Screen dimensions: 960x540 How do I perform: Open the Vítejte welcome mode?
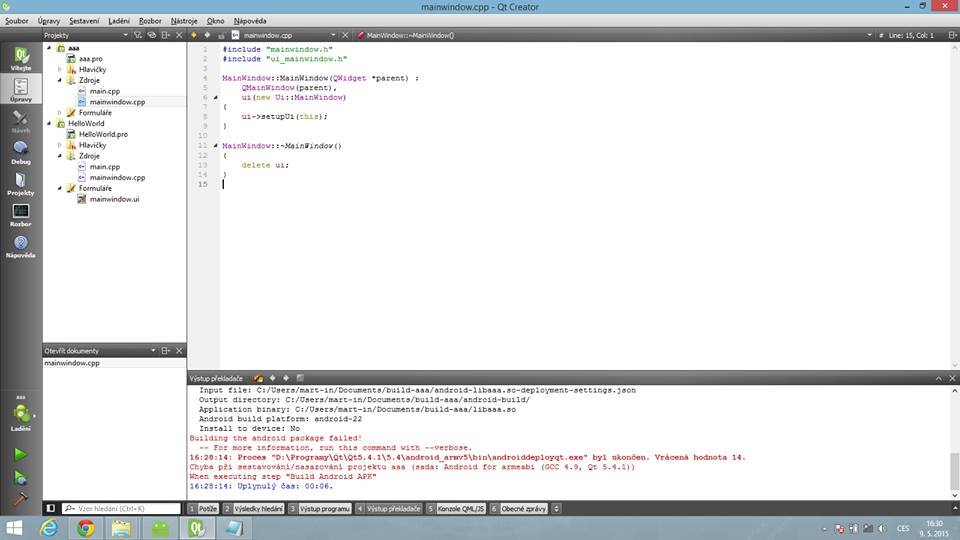pyautogui.click(x=20, y=58)
